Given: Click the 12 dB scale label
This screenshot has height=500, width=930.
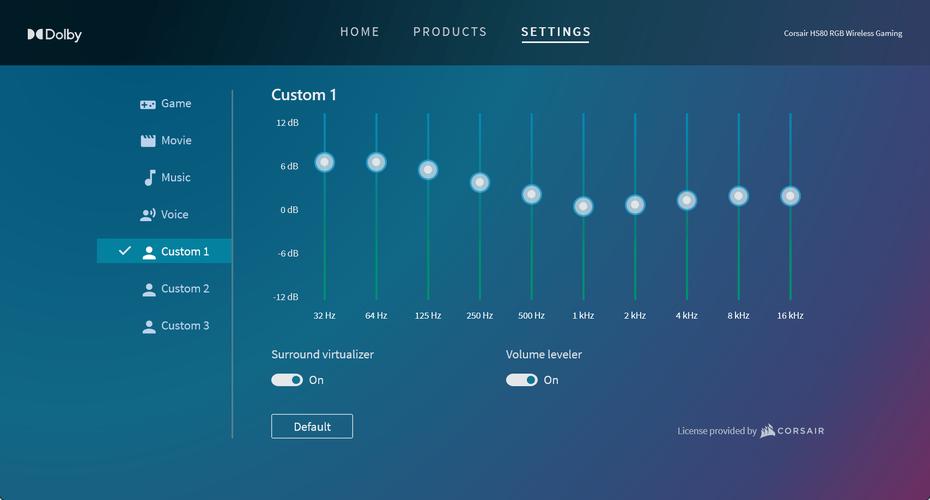Looking at the screenshot, I should (x=287, y=123).
